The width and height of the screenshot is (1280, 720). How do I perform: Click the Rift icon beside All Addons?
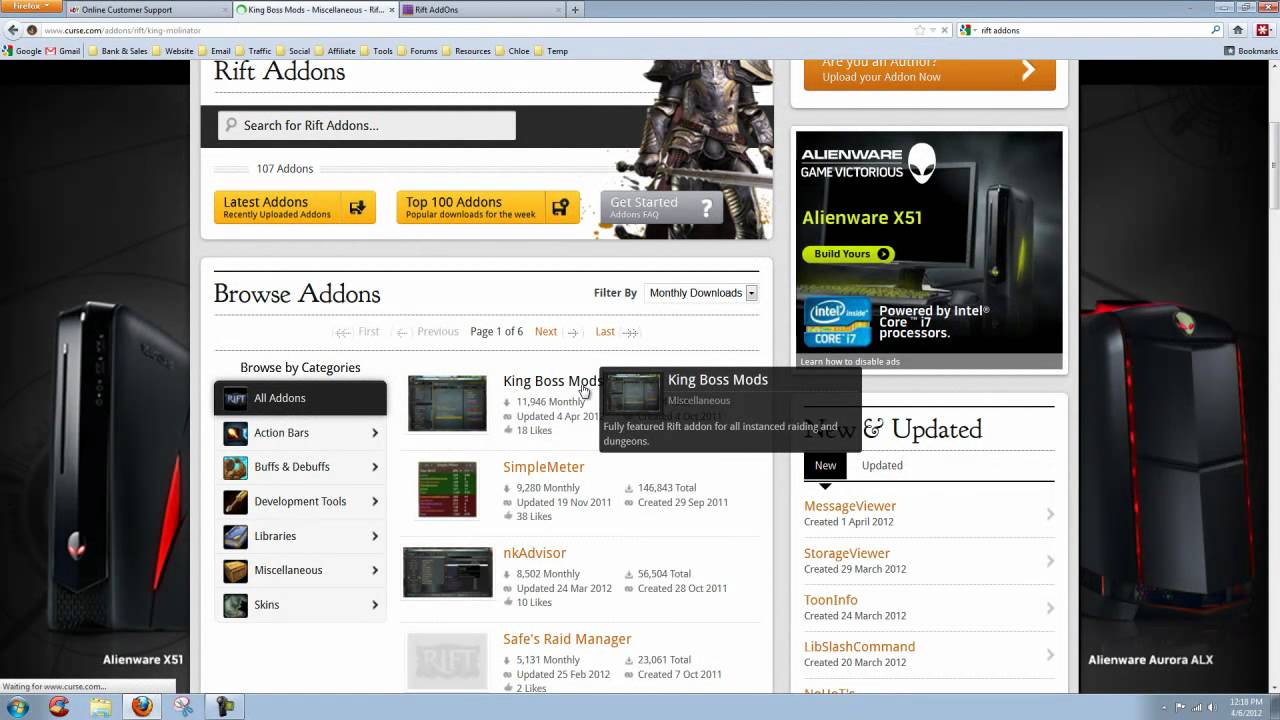235,398
